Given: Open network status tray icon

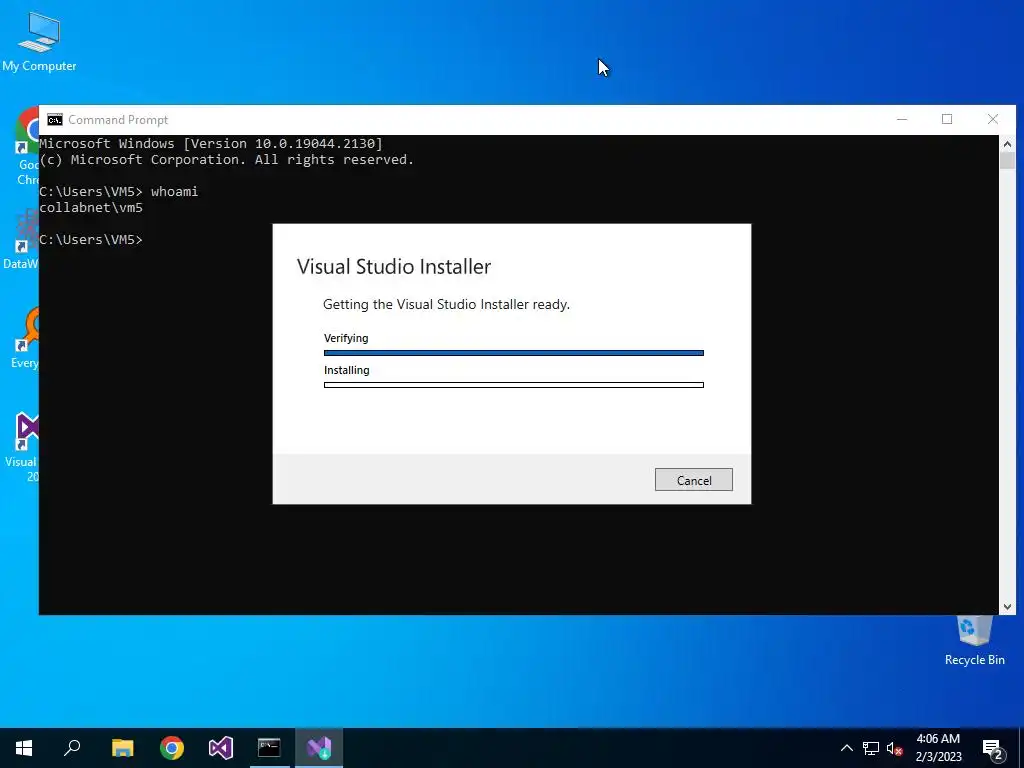Looking at the screenshot, I should pos(871,748).
